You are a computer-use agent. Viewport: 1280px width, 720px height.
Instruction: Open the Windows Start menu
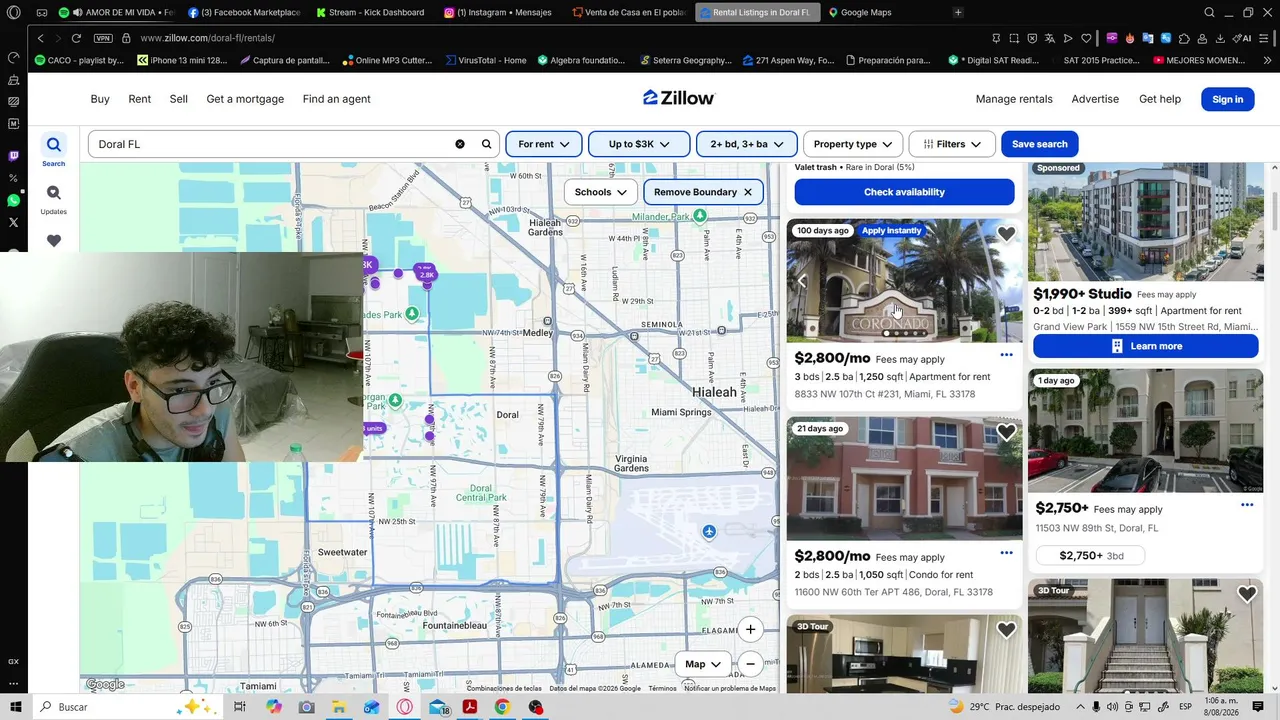(15, 707)
